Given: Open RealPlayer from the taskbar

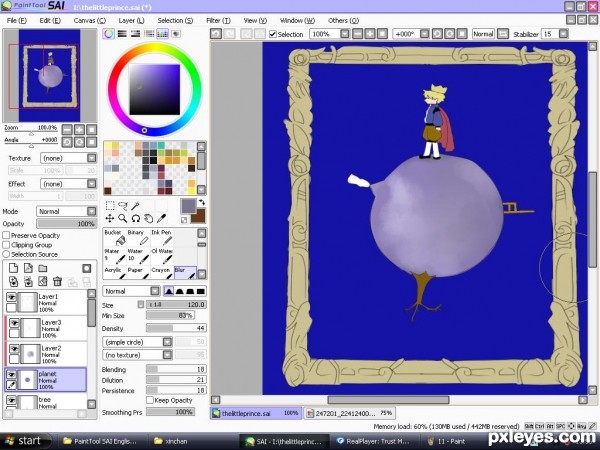Looking at the screenshot, I should click(373, 441).
